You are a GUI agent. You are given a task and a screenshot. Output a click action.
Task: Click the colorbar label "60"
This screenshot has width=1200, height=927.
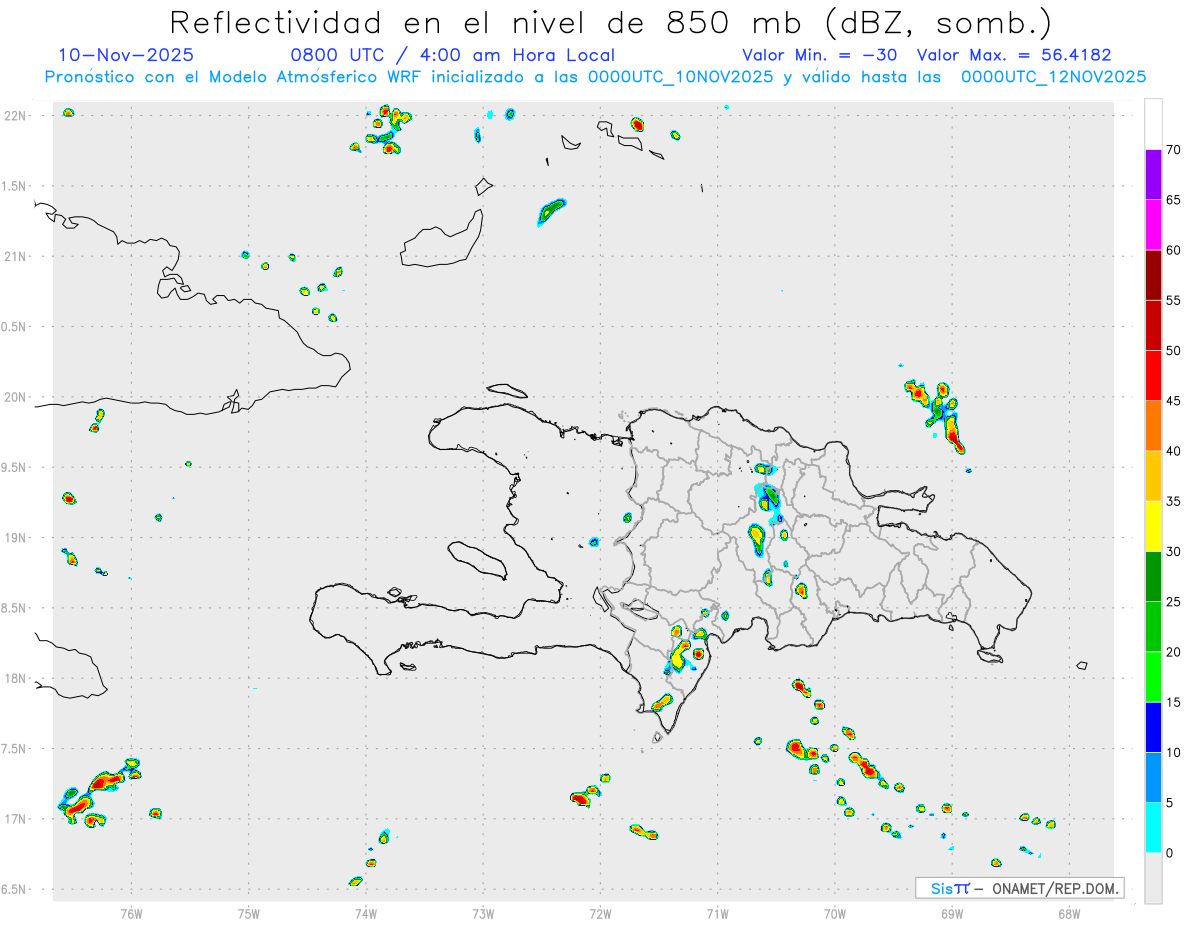pyautogui.click(x=1174, y=250)
